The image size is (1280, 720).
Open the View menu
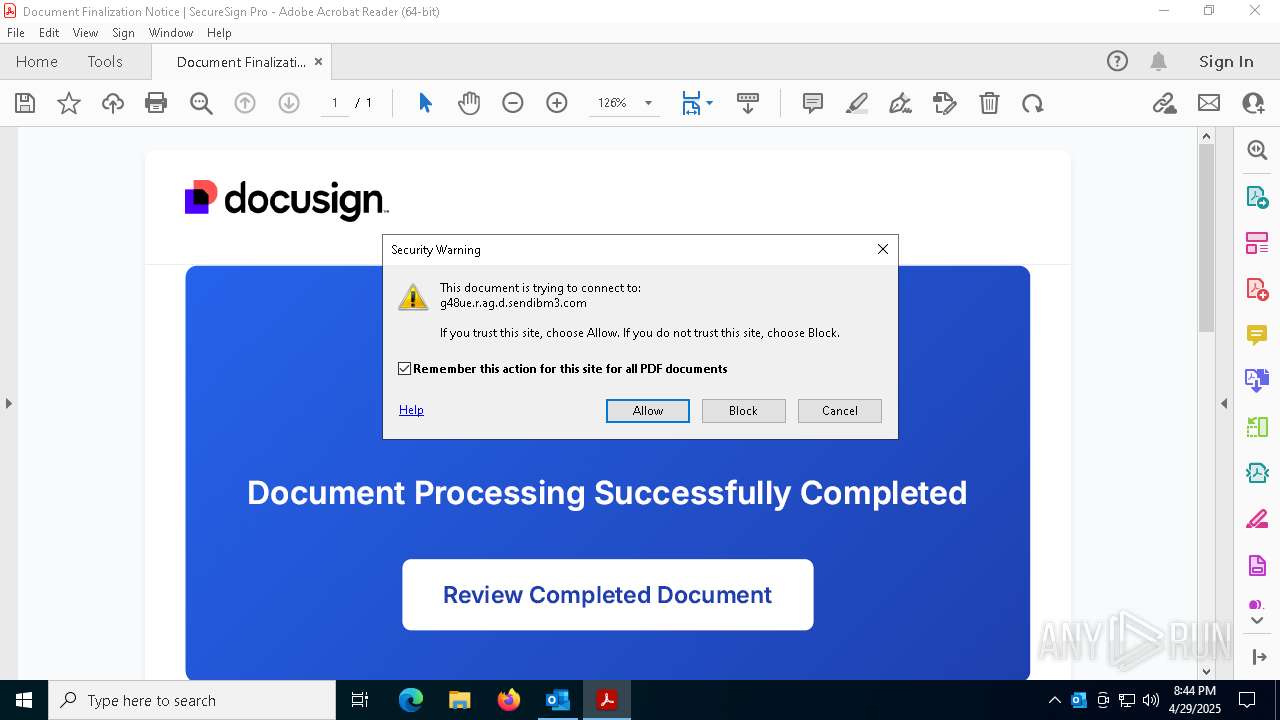tap(85, 33)
